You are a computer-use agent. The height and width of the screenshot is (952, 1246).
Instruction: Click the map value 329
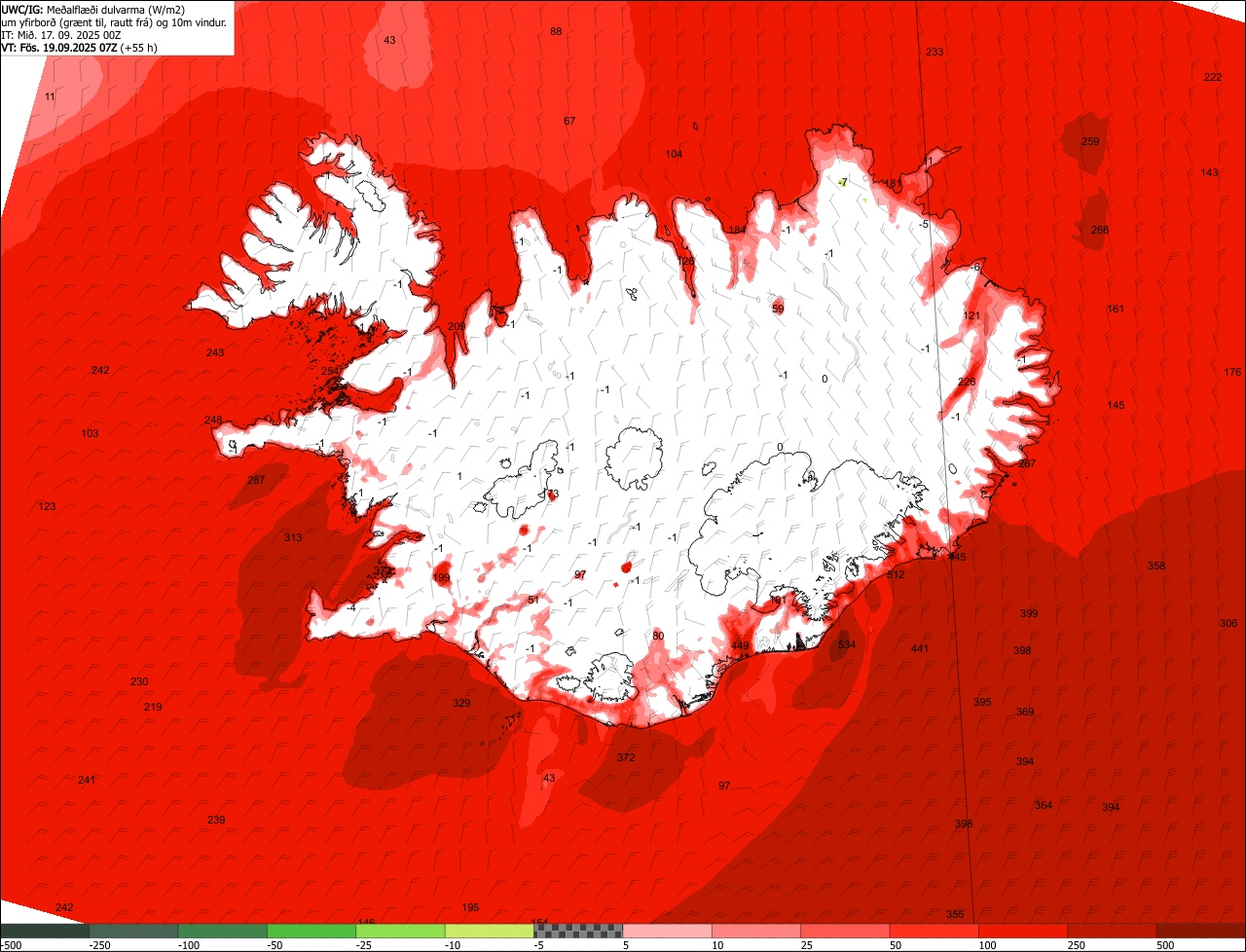(461, 703)
